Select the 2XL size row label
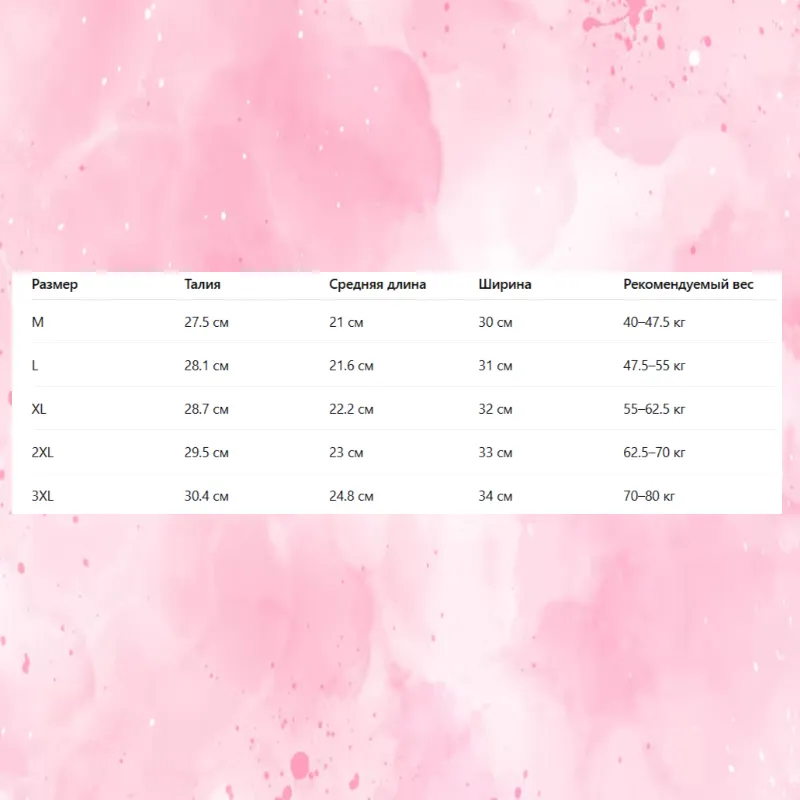The image size is (800, 800). 43,452
